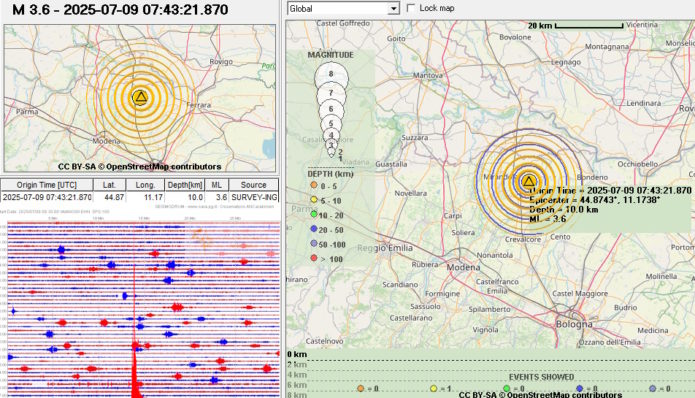Click the Depth[km] column header
695x398 pixels.
click(x=184, y=185)
